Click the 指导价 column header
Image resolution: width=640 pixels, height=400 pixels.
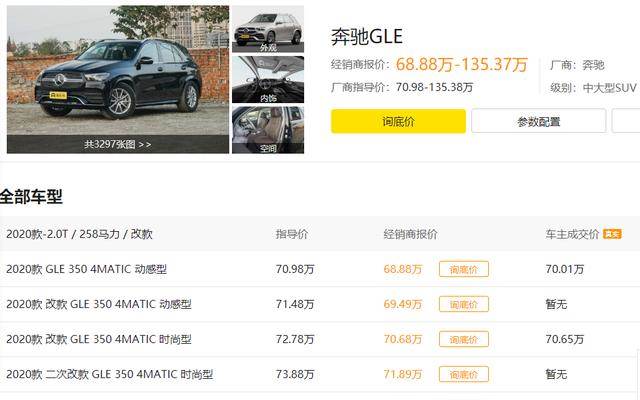click(291, 234)
